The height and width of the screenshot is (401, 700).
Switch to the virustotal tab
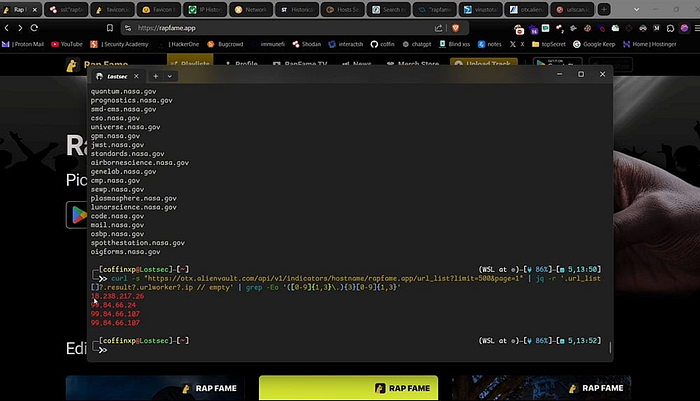[480, 9]
